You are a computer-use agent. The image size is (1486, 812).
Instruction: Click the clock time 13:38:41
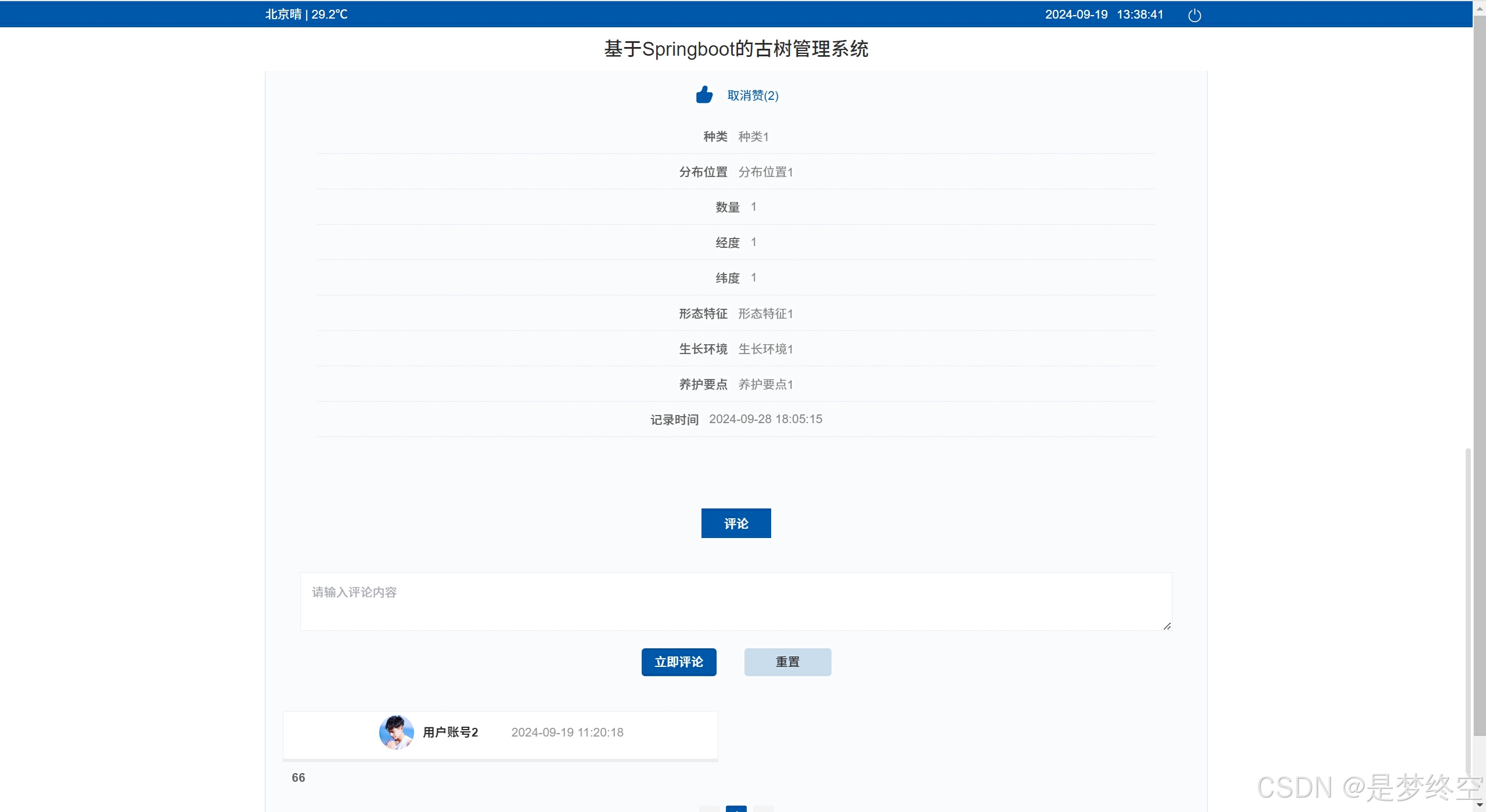pos(1140,15)
